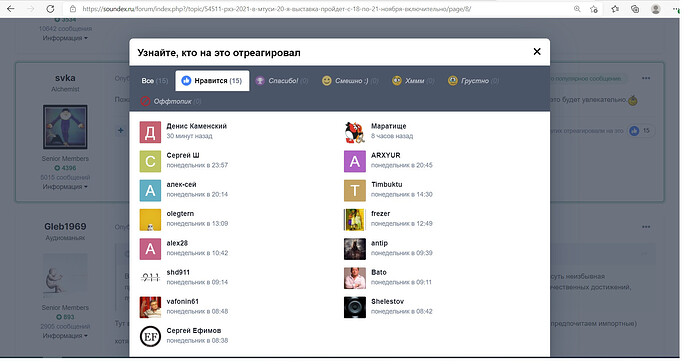Click Shelestov's speaker avatar

coord(355,307)
